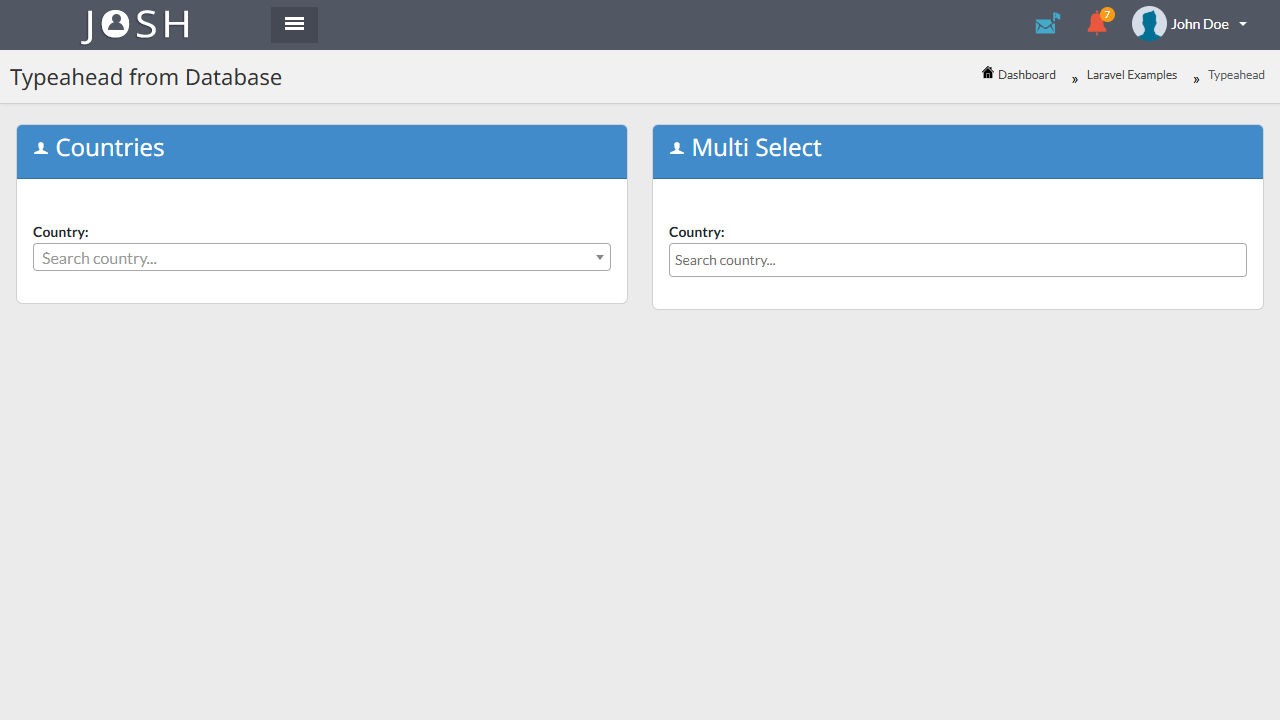Click the notification bell icon
Screen dimensions: 1280x720
[1096, 24]
